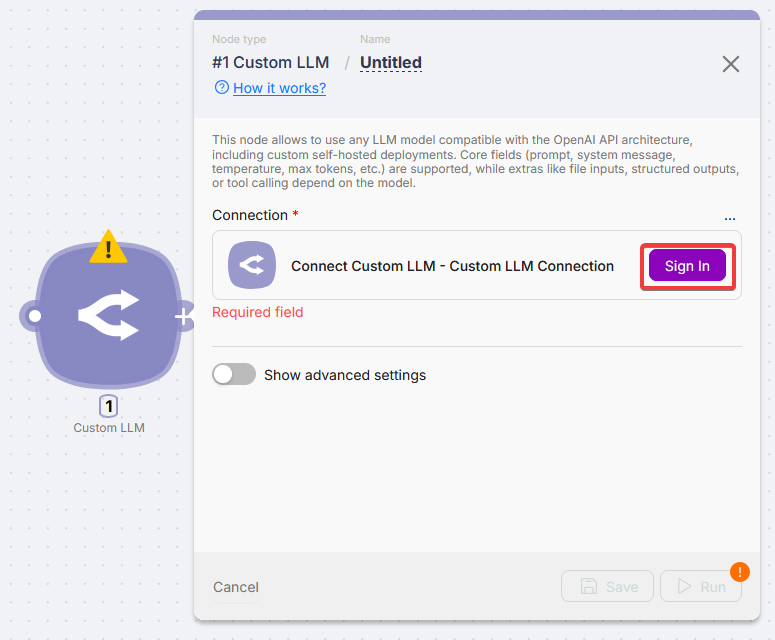Click the node number 1 badge

click(109, 406)
